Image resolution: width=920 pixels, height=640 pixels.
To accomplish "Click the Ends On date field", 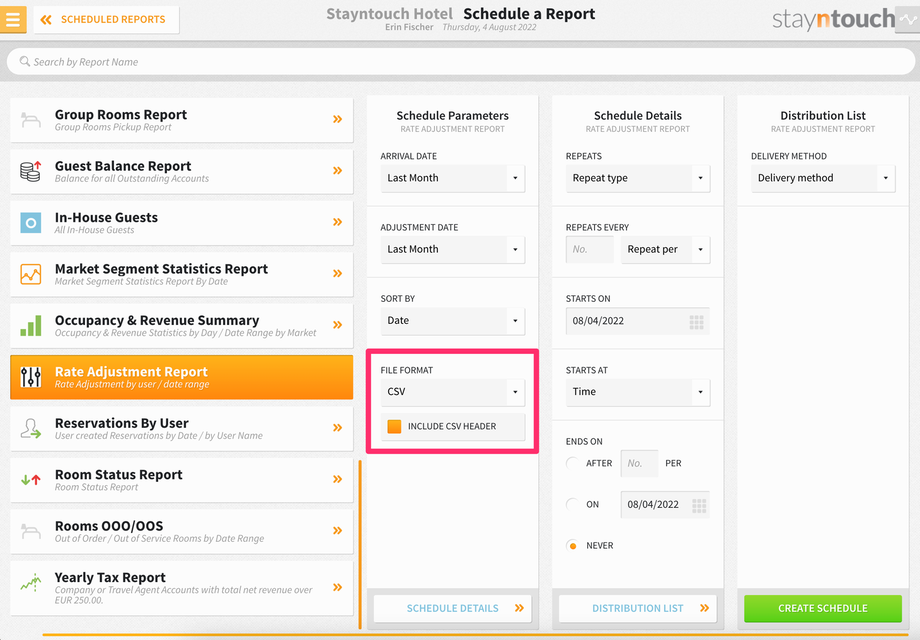I will tap(665, 504).
